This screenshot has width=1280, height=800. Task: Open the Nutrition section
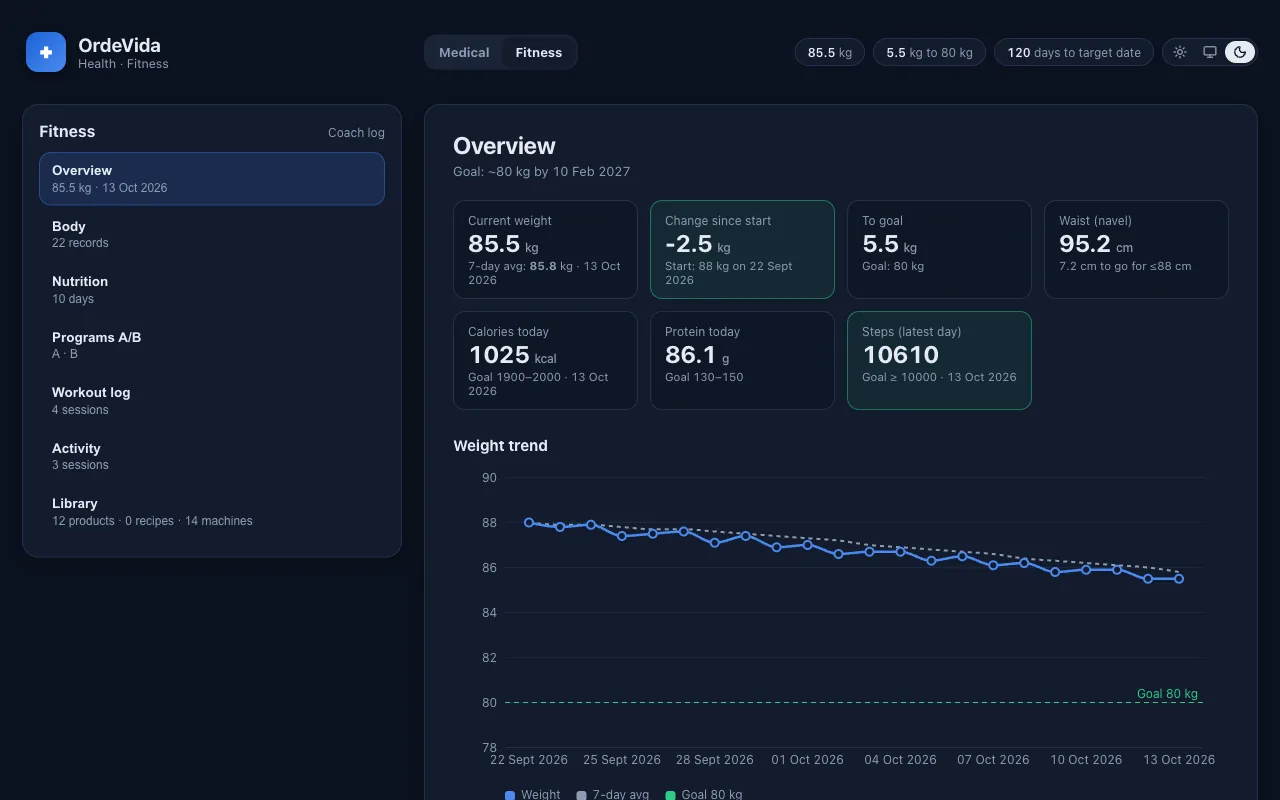point(212,290)
